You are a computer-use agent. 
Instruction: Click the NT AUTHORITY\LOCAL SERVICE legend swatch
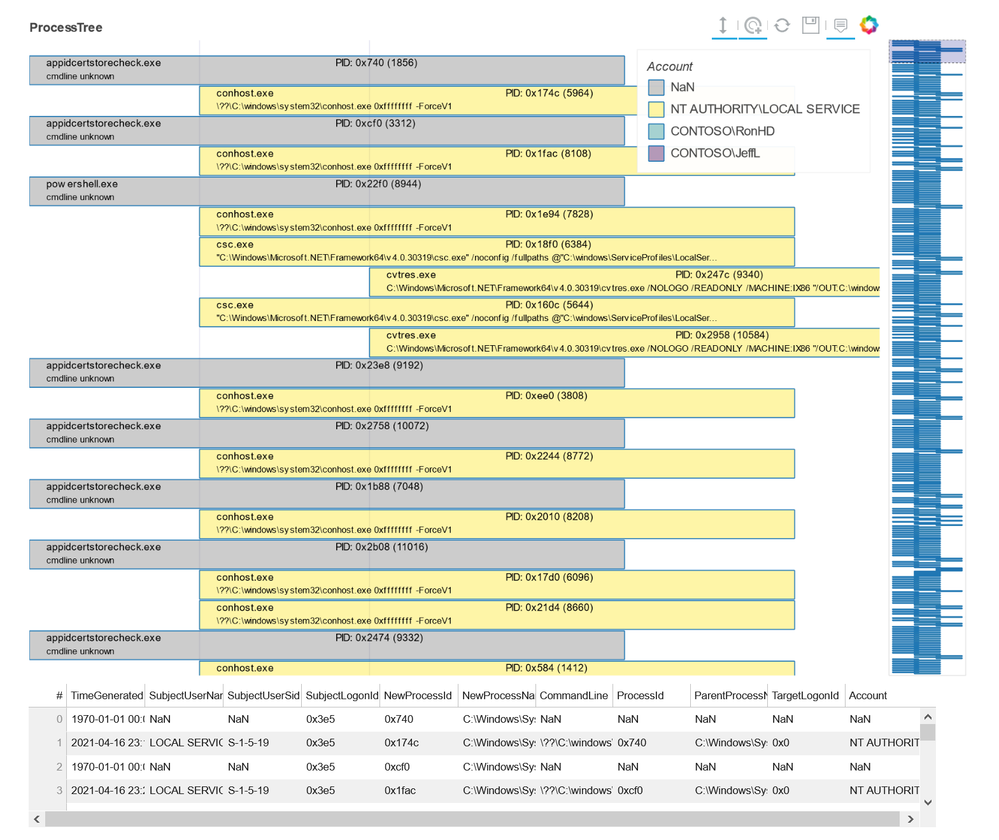[656, 110]
